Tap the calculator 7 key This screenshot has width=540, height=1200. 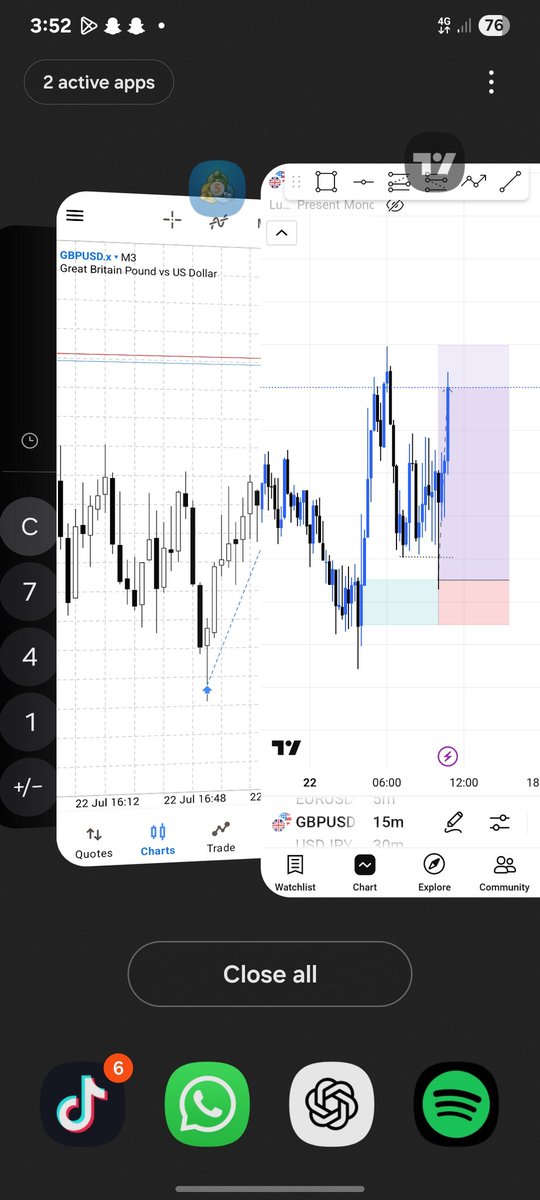(x=29, y=592)
